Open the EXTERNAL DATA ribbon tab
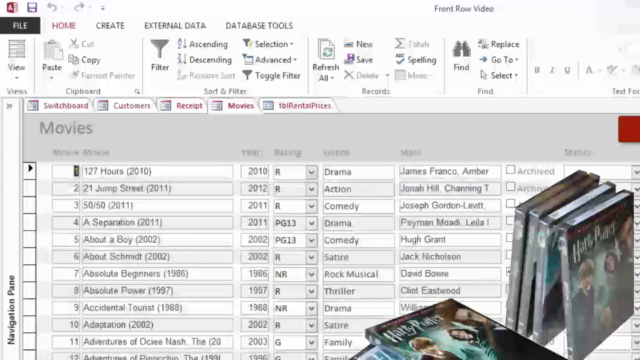Viewport: 640px width, 360px height. click(x=175, y=26)
